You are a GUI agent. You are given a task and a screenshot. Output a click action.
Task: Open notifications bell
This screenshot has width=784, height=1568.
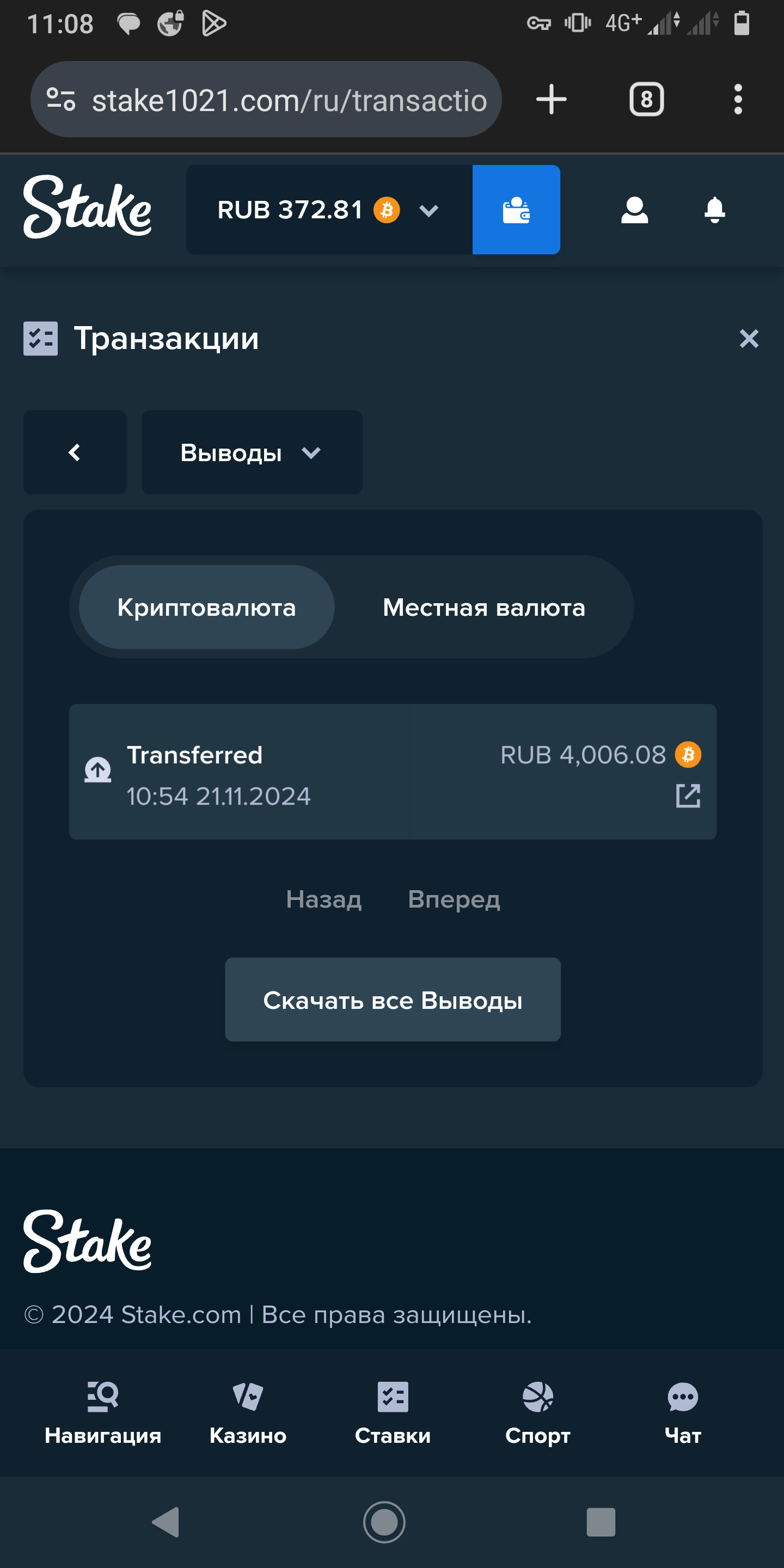coord(714,210)
